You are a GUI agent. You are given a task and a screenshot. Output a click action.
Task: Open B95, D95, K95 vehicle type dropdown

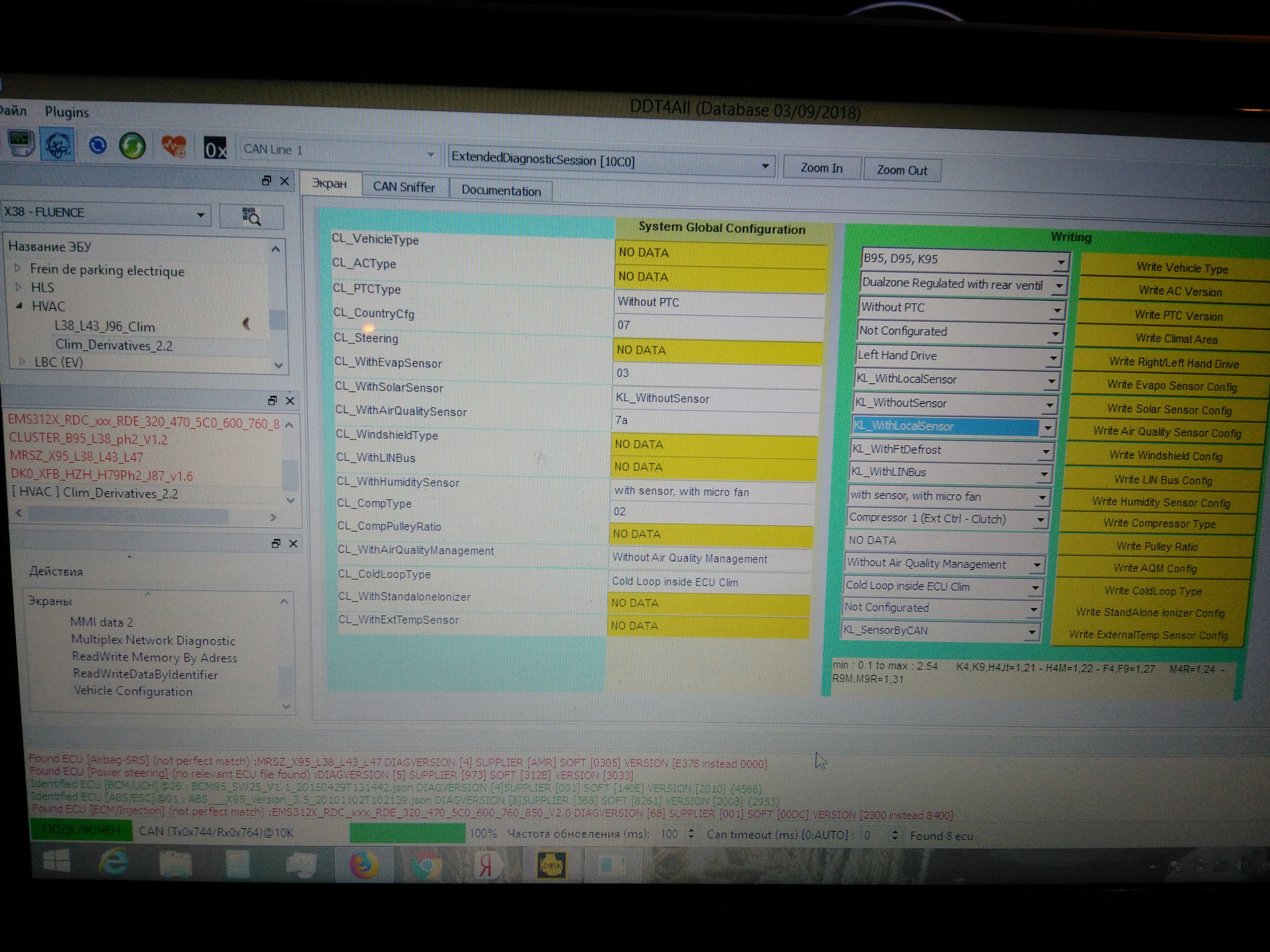click(x=964, y=260)
